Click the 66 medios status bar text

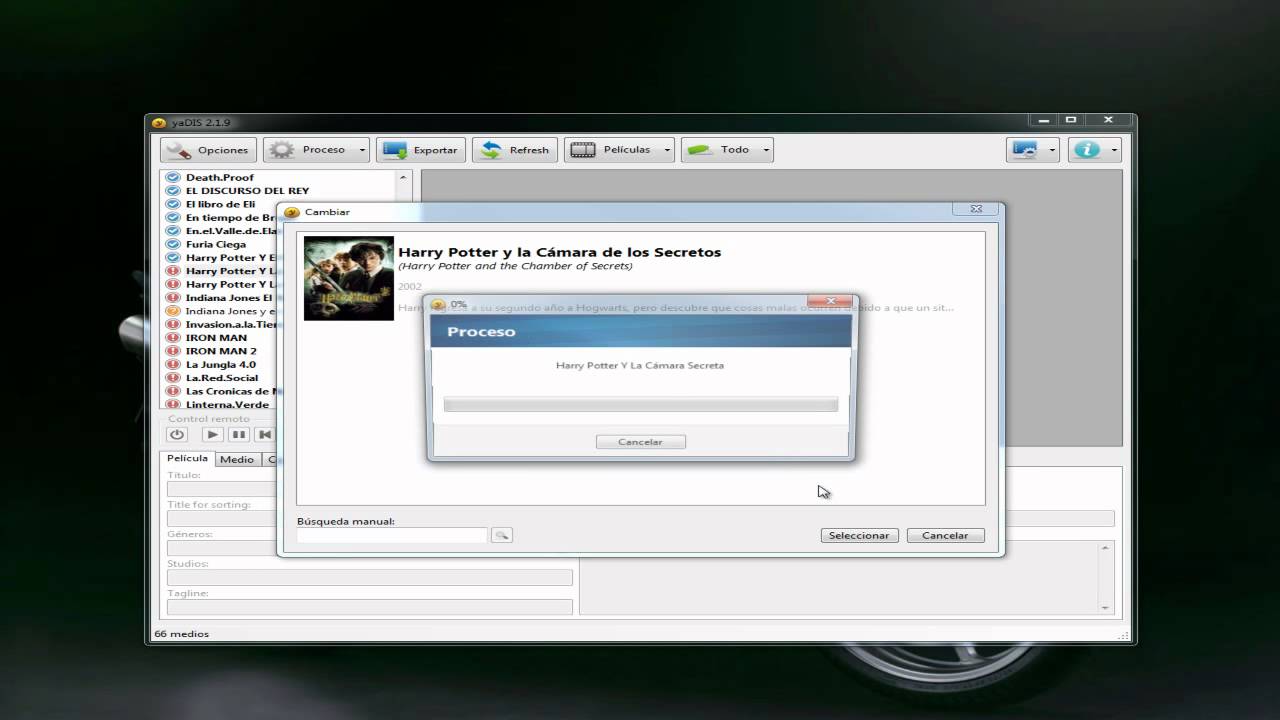pyautogui.click(x=181, y=634)
